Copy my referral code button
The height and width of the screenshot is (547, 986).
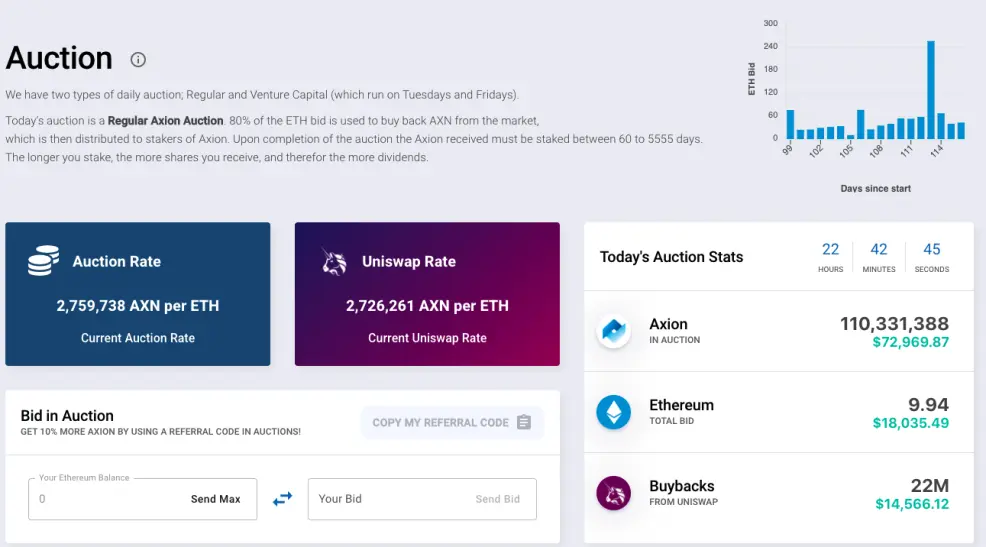452,423
